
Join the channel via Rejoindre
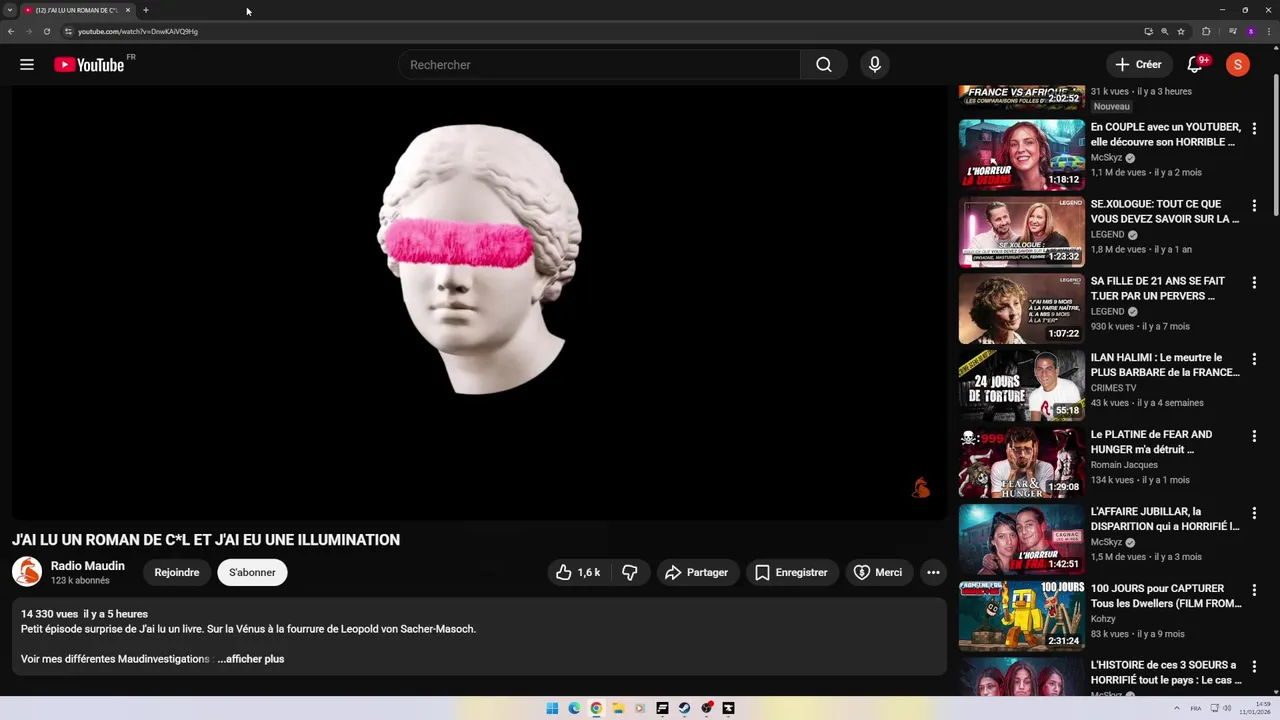177,573
